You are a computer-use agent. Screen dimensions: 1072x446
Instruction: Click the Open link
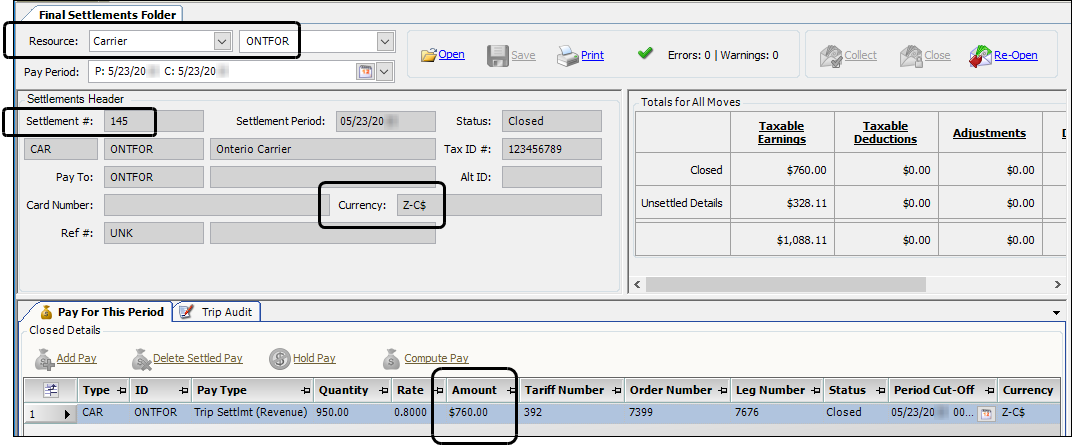click(x=452, y=55)
